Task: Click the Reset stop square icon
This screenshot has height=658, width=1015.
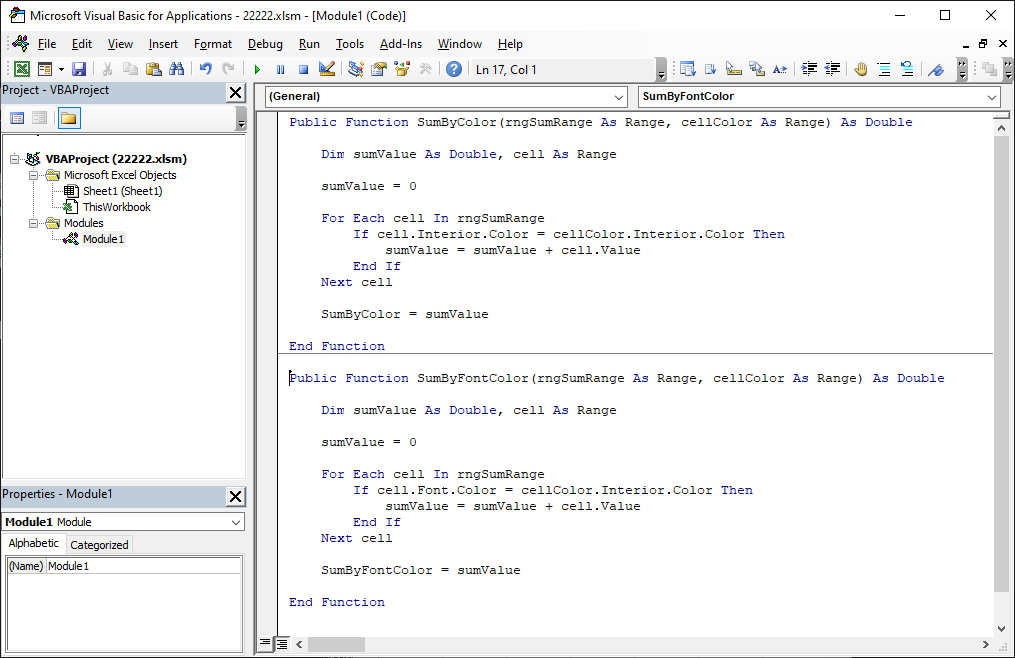Action: point(303,69)
